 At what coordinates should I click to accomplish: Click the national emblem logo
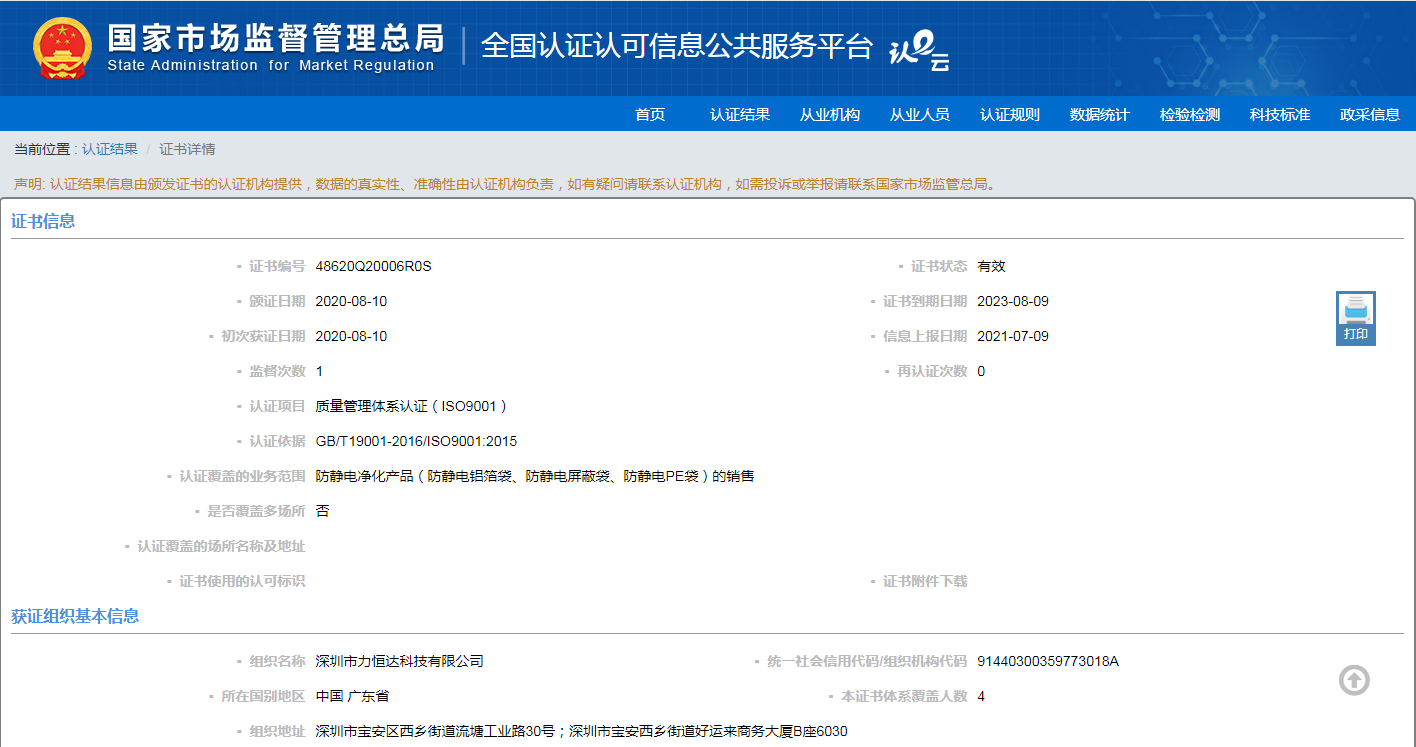[x=62, y=48]
